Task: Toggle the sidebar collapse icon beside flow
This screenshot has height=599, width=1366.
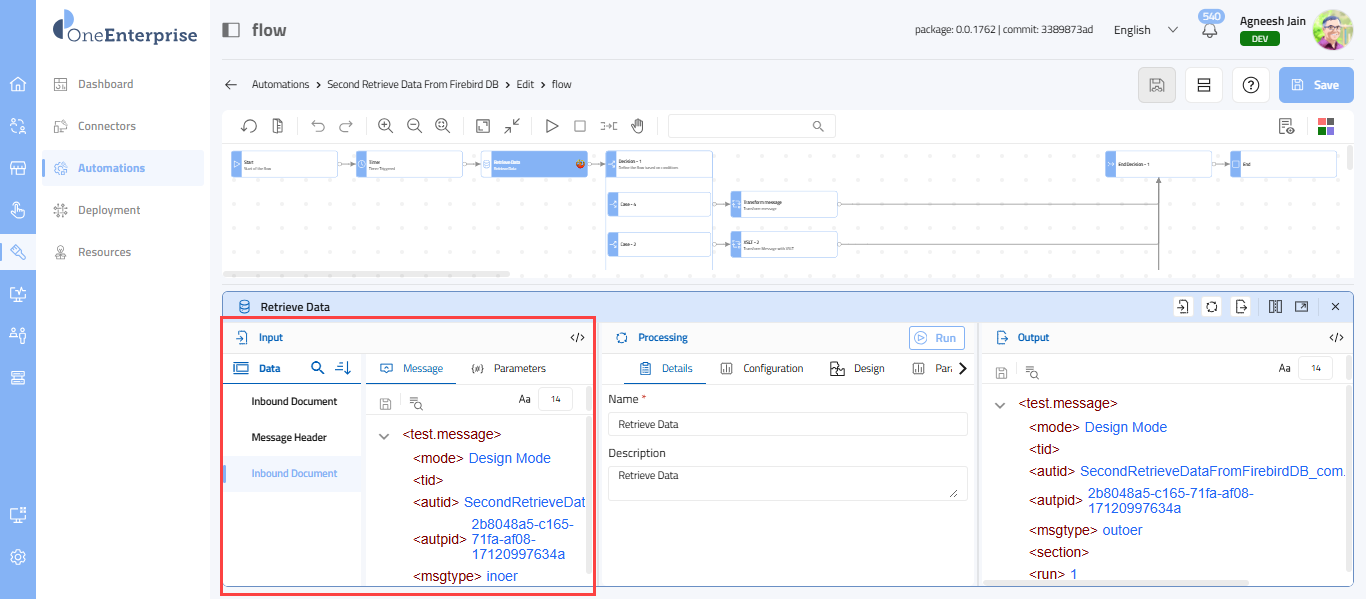Action: [x=231, y=30]
